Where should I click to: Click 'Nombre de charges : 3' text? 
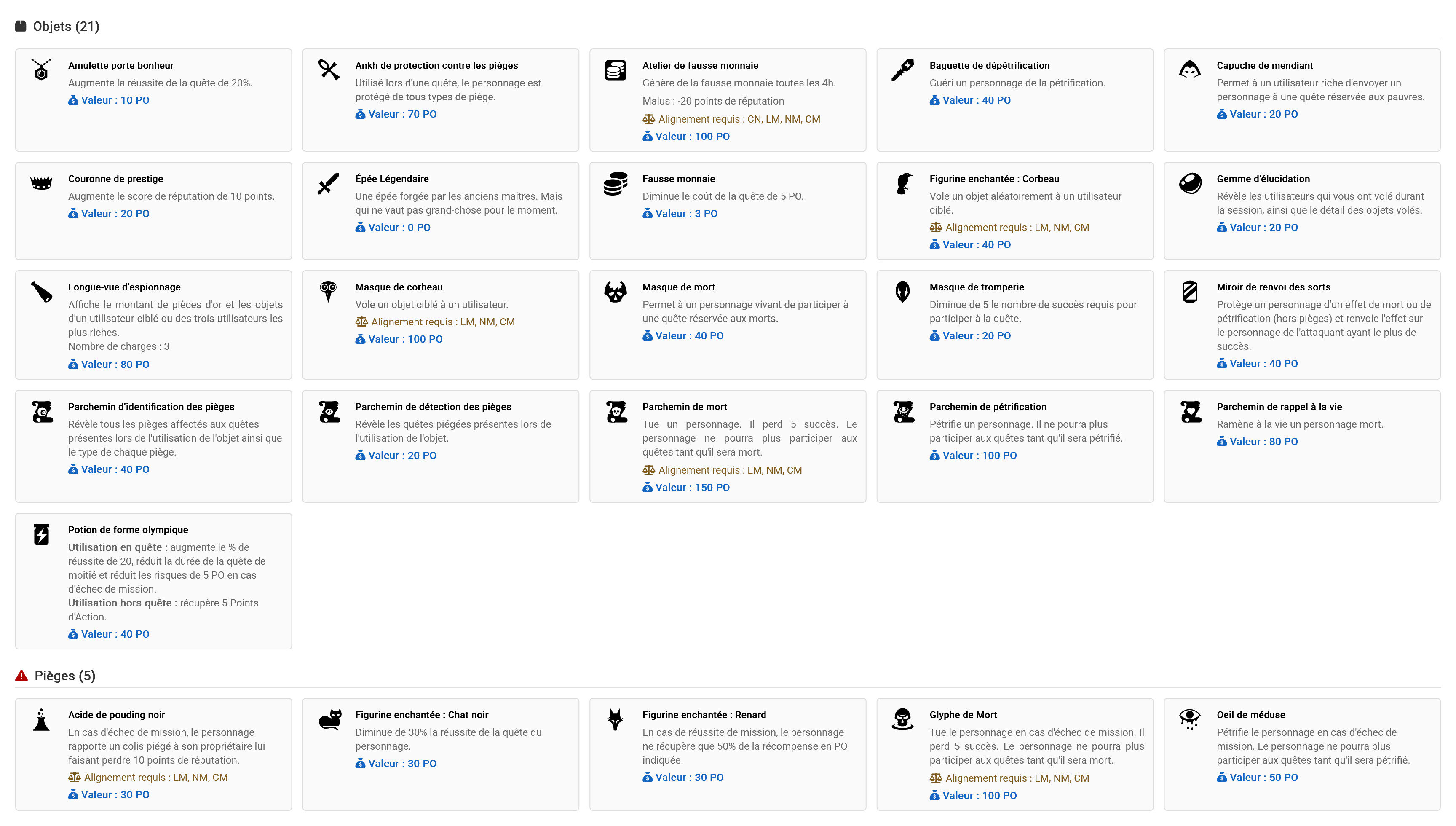point(118,346)
